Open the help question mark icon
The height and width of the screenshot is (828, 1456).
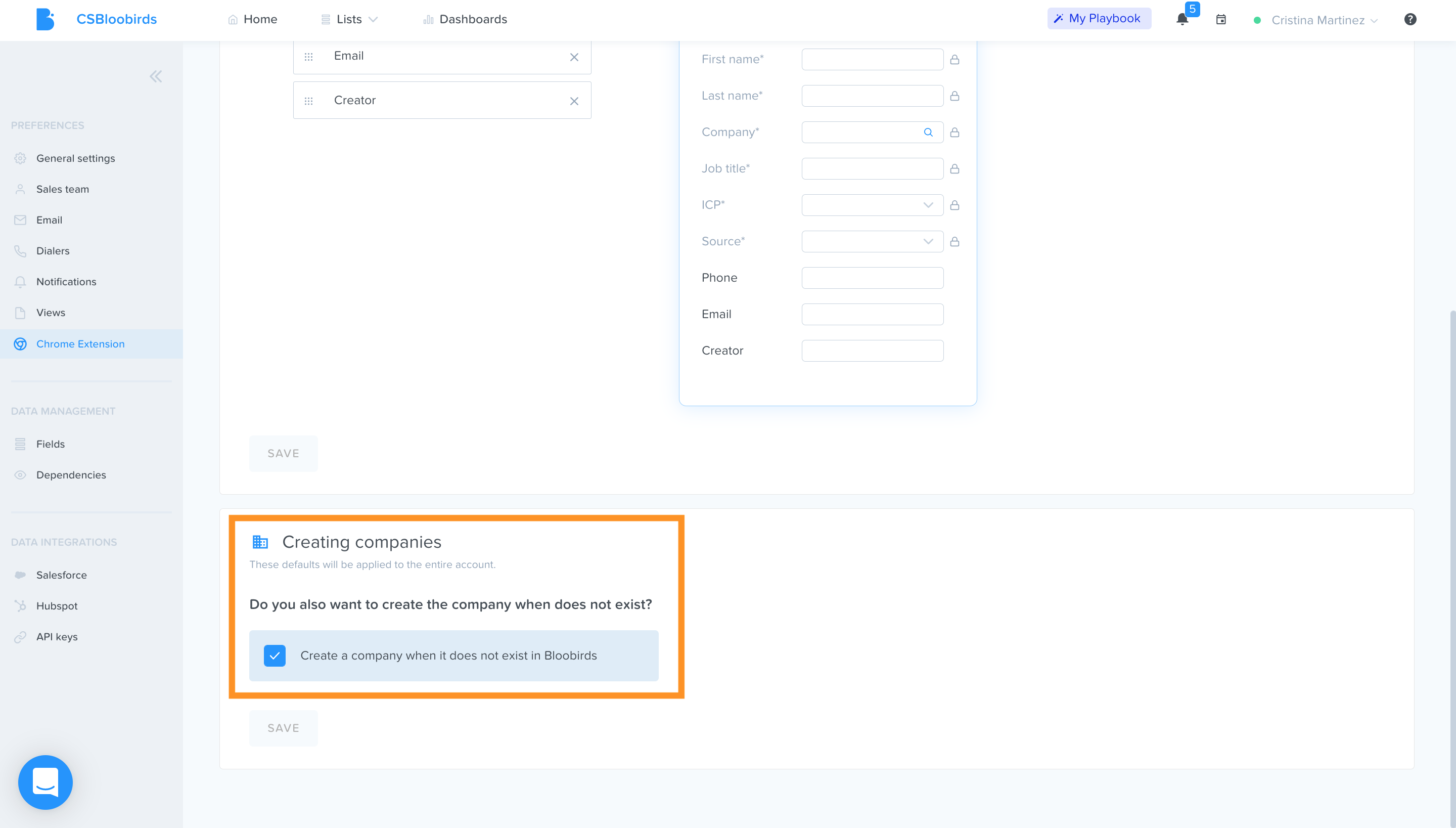point(1410,19)
